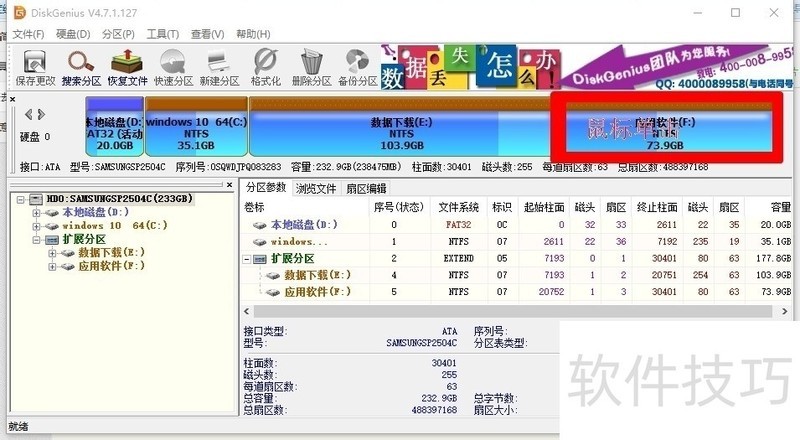Collapse 扩展分区 row in partition table
The width and height of the screenshot is (800, 440).
pyautogui.click(x=246, y=259)
